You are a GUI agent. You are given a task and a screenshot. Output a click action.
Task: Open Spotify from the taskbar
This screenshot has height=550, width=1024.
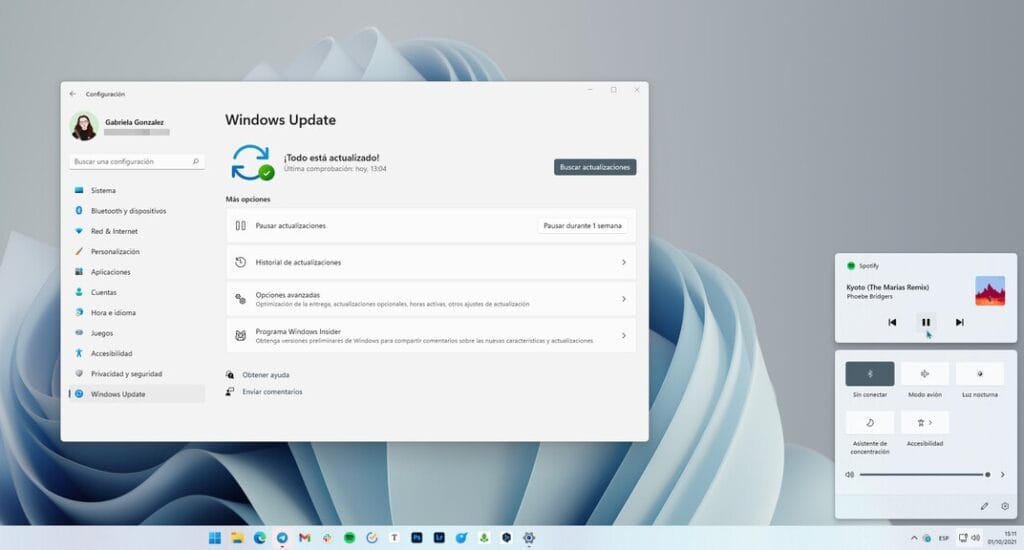point(349,538)
